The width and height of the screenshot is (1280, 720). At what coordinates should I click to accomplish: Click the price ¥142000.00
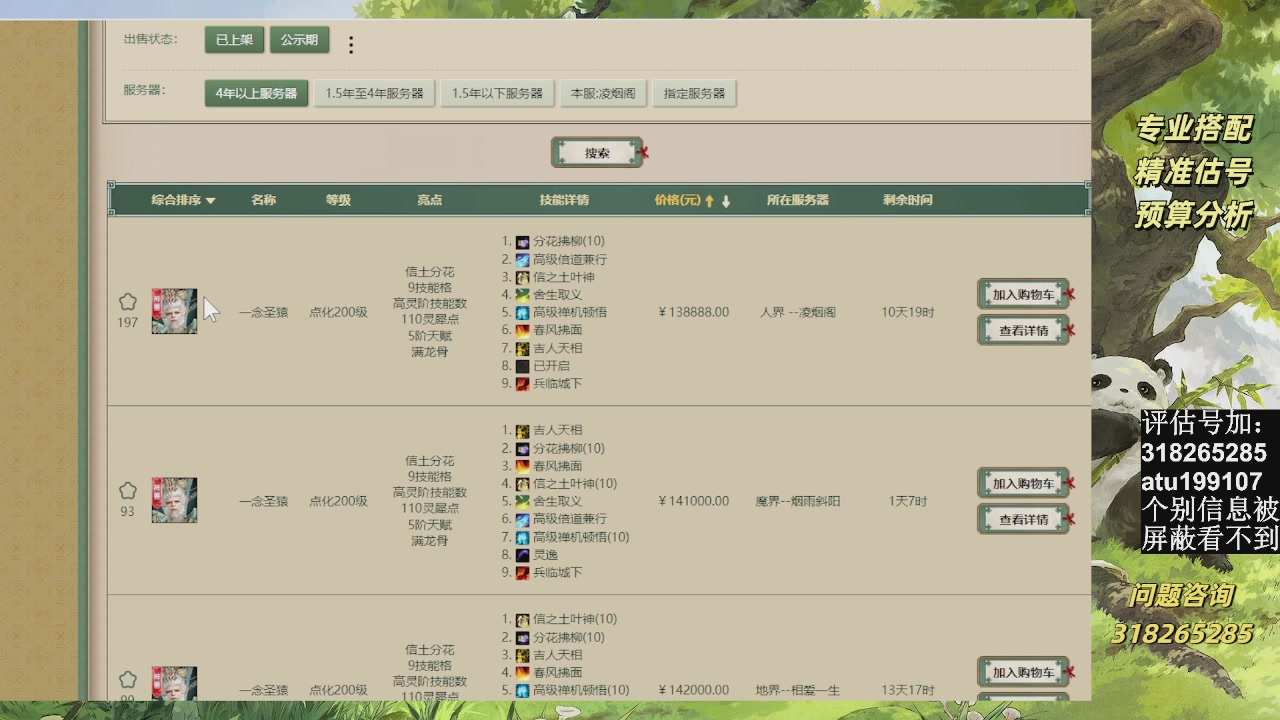click(694, 690)
